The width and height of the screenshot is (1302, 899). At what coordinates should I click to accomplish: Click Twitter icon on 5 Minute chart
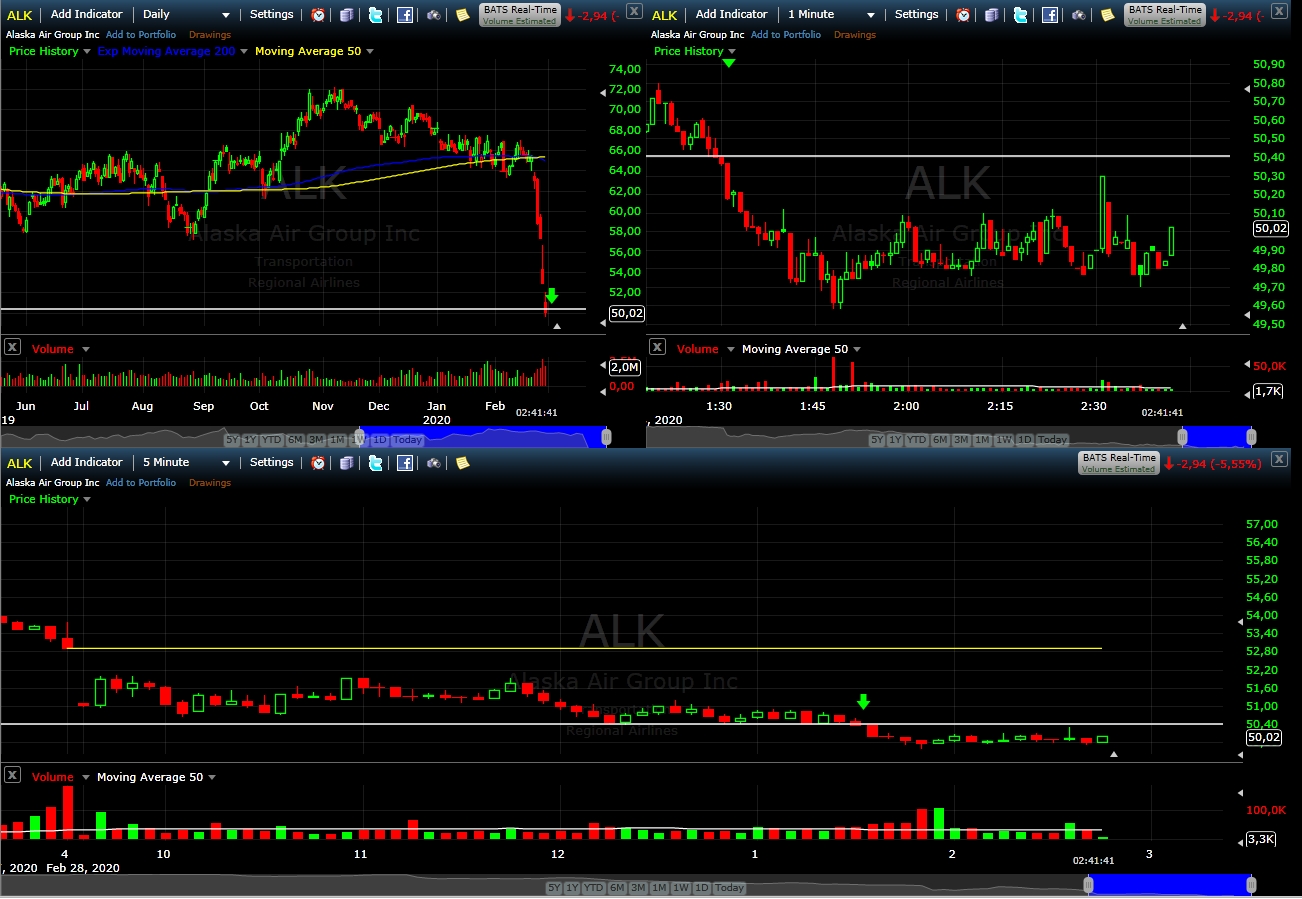[x=375, y=463]
